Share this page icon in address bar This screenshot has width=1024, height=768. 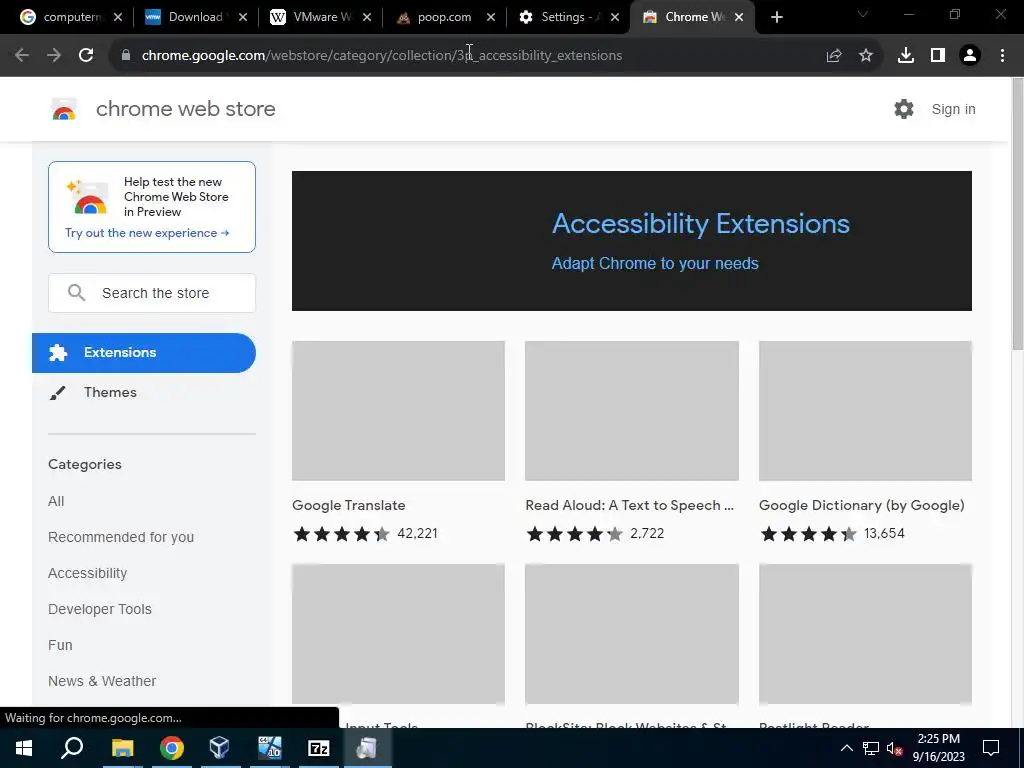pos(834,56)
